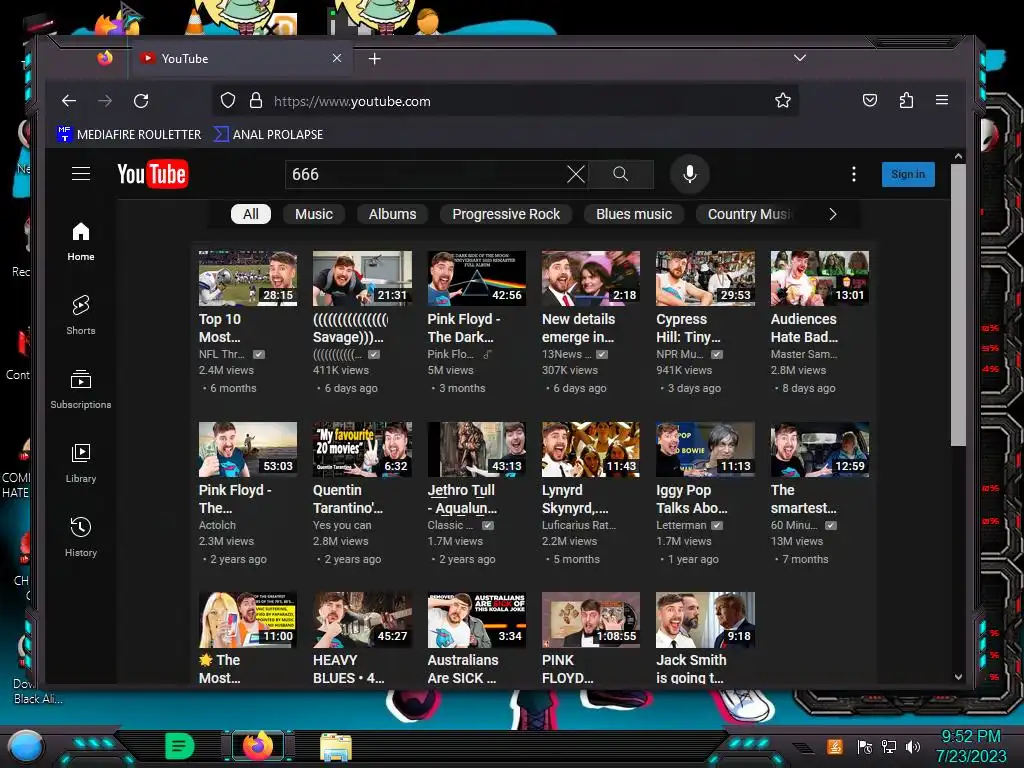Open Action Center flag tray icon

coord(865,746)
